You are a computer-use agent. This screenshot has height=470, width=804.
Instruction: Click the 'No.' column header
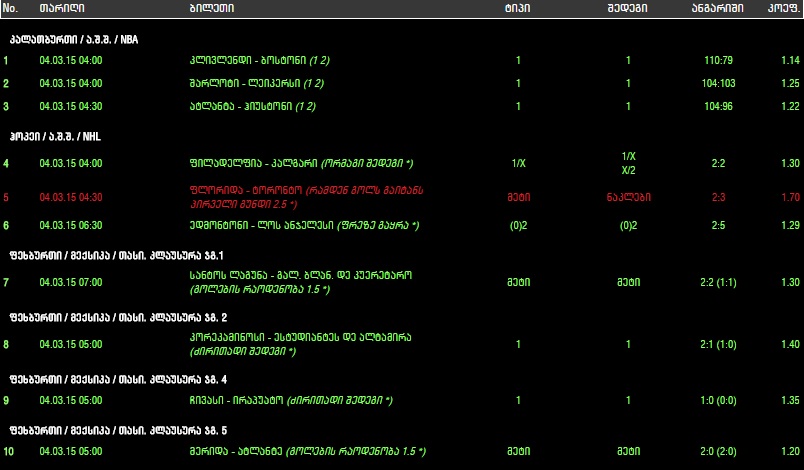(10, 8)
